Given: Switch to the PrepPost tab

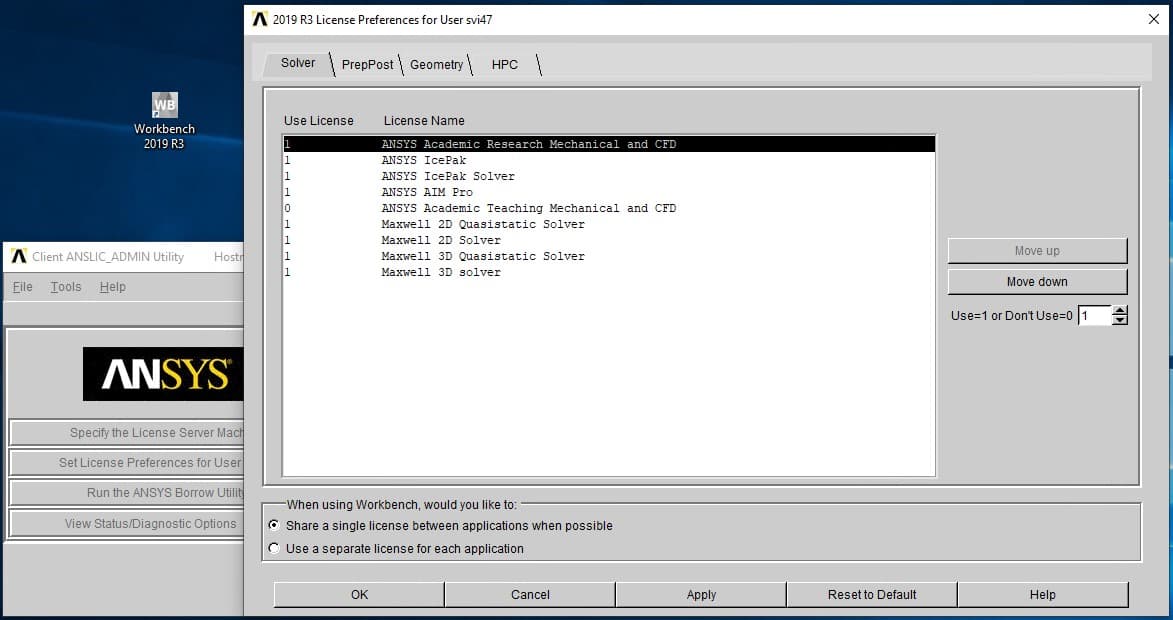Looking at the screenshot, I should coord(367,65).
